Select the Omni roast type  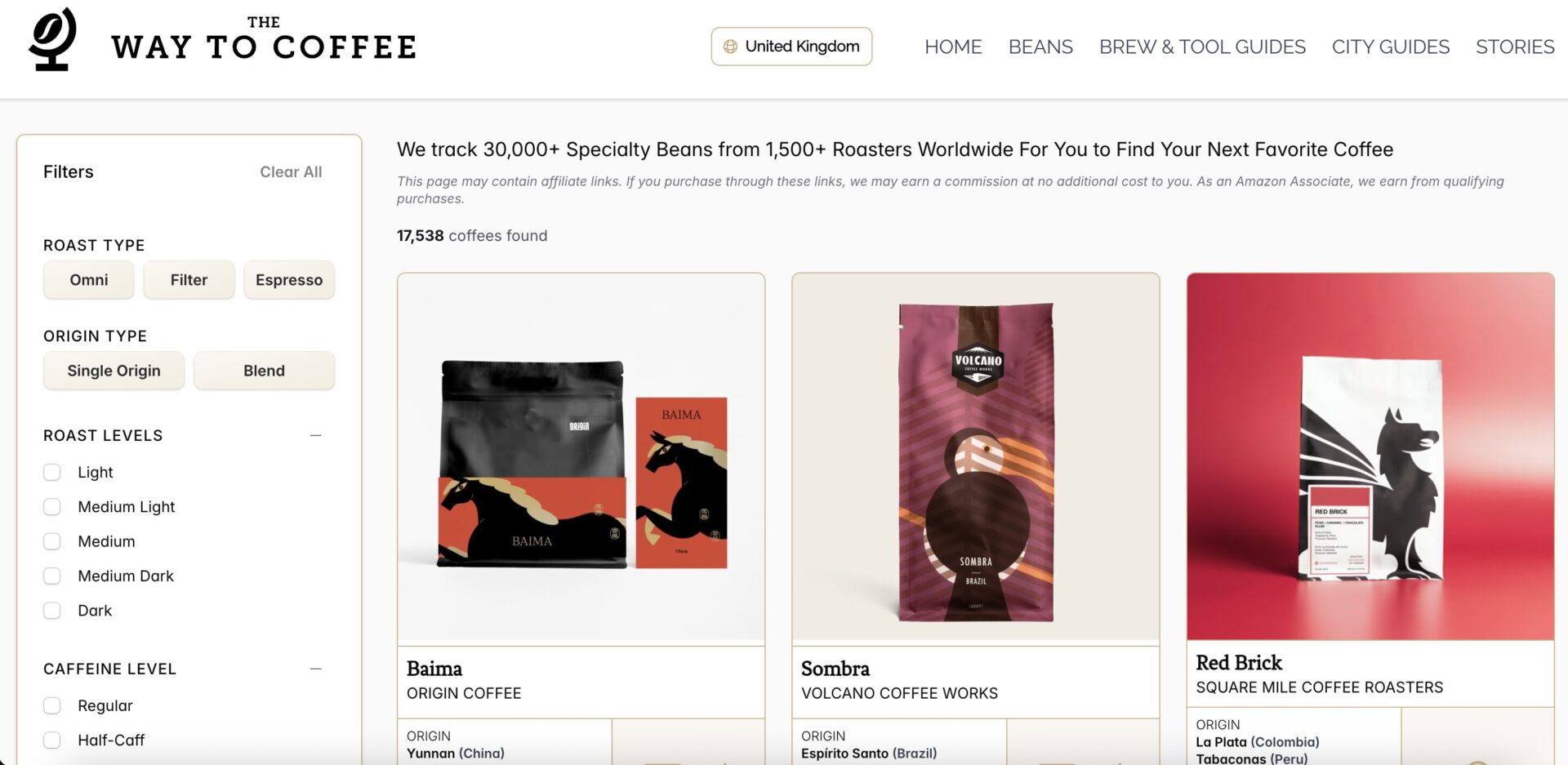[x=89, y=280]
